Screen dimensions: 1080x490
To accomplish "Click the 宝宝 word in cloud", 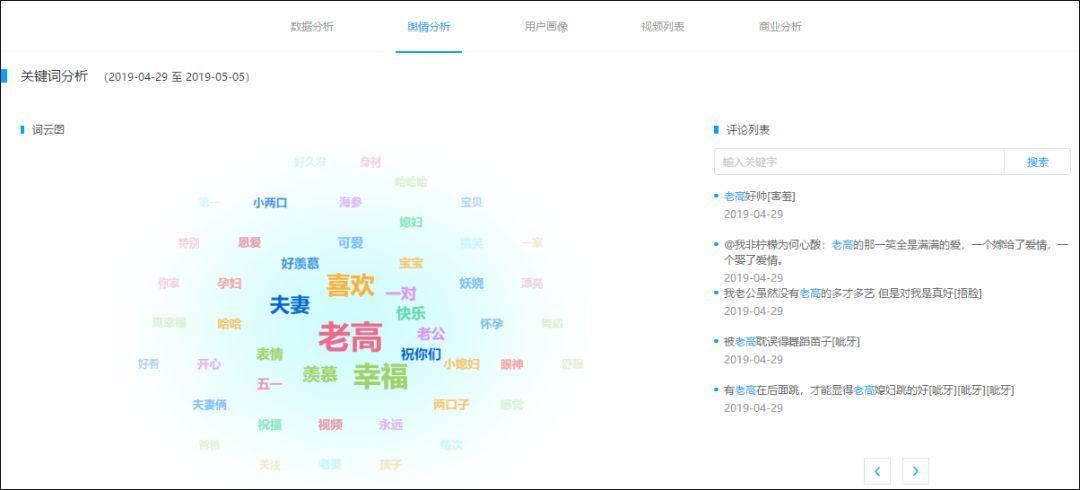I will pyautogui.click(x=411, y=263).
